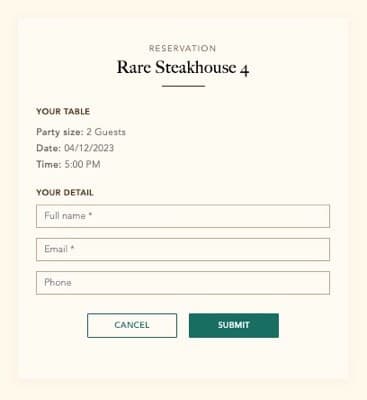Click the word Steakhouse in the title
The height and width of the screenshot is (400, 367).
[196, 67]
